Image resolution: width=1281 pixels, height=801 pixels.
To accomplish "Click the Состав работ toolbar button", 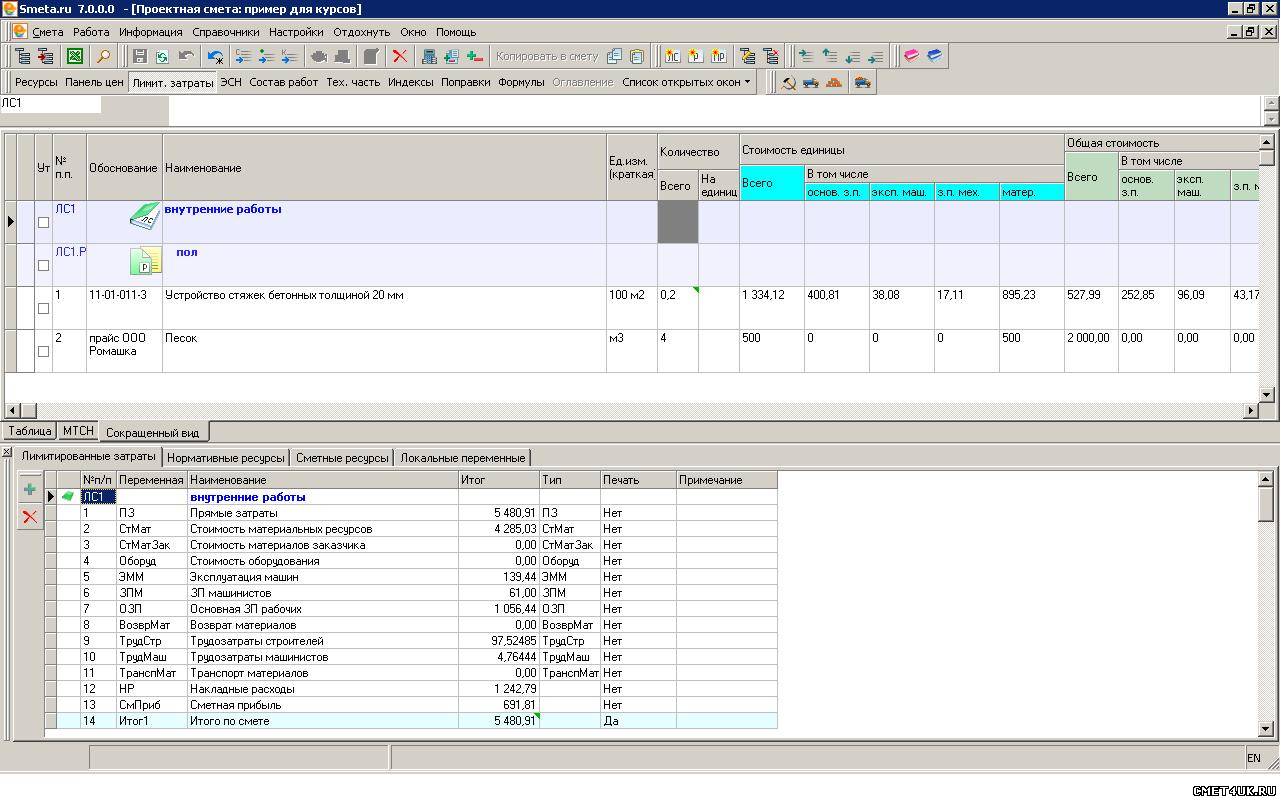I will 283,83.
